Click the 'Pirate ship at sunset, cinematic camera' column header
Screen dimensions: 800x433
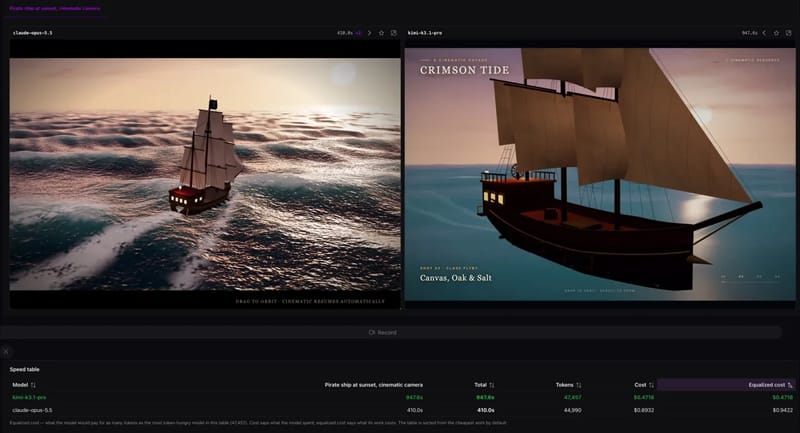point(373,385)
